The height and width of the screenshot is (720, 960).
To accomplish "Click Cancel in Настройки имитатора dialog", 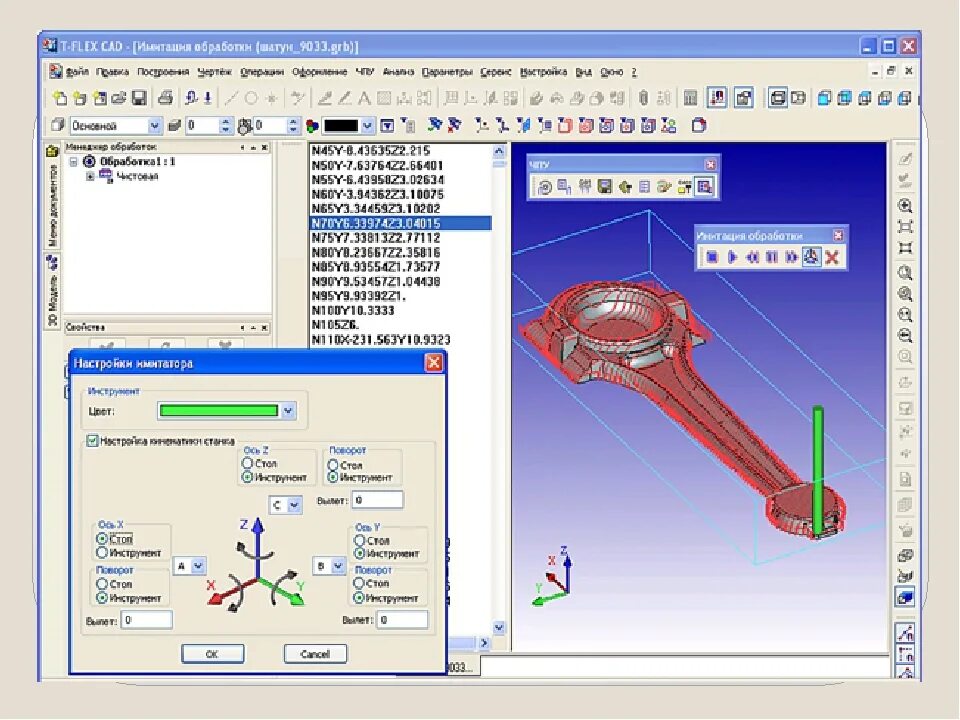I will click(x=315, y=654).
